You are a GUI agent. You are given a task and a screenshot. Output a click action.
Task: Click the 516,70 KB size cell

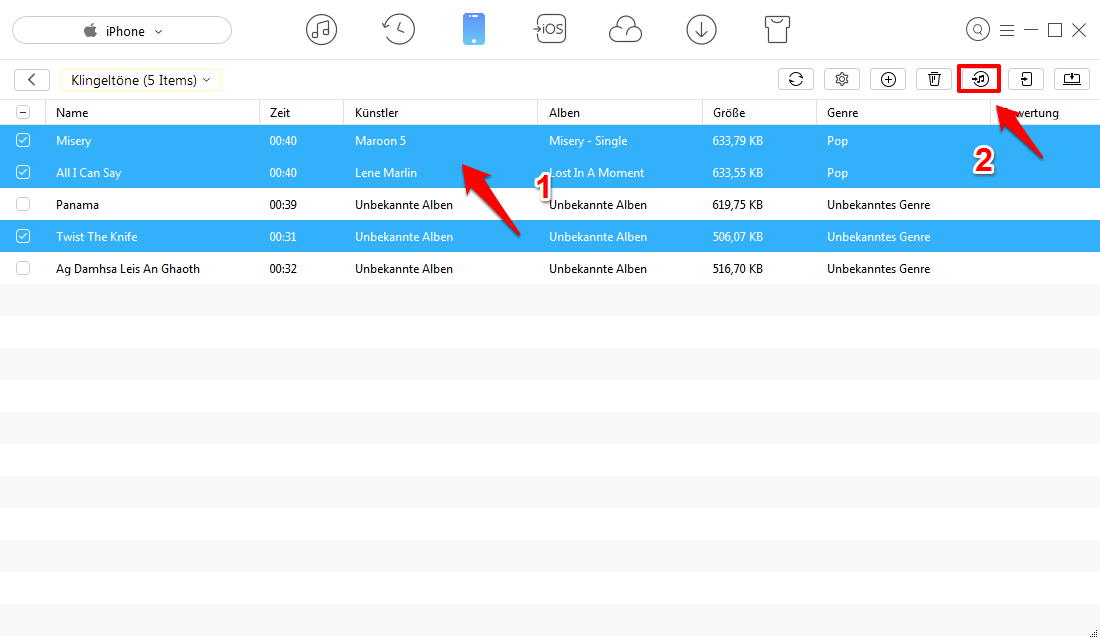(737, 269)
